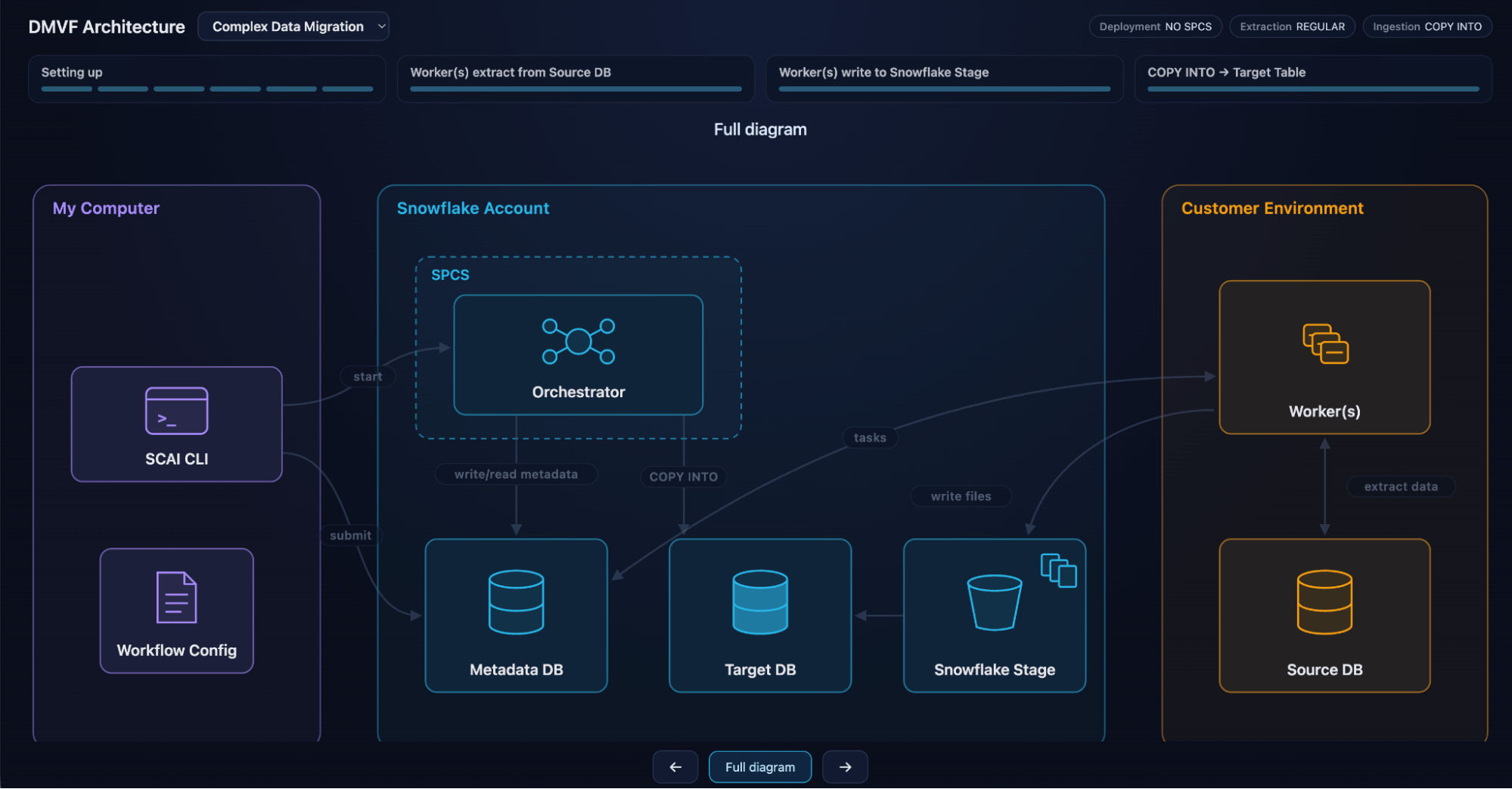The height and width of the screenshot is (789, 1512).
Task: Click the Snowflake Account group title
Action: [x=473, y=208]
